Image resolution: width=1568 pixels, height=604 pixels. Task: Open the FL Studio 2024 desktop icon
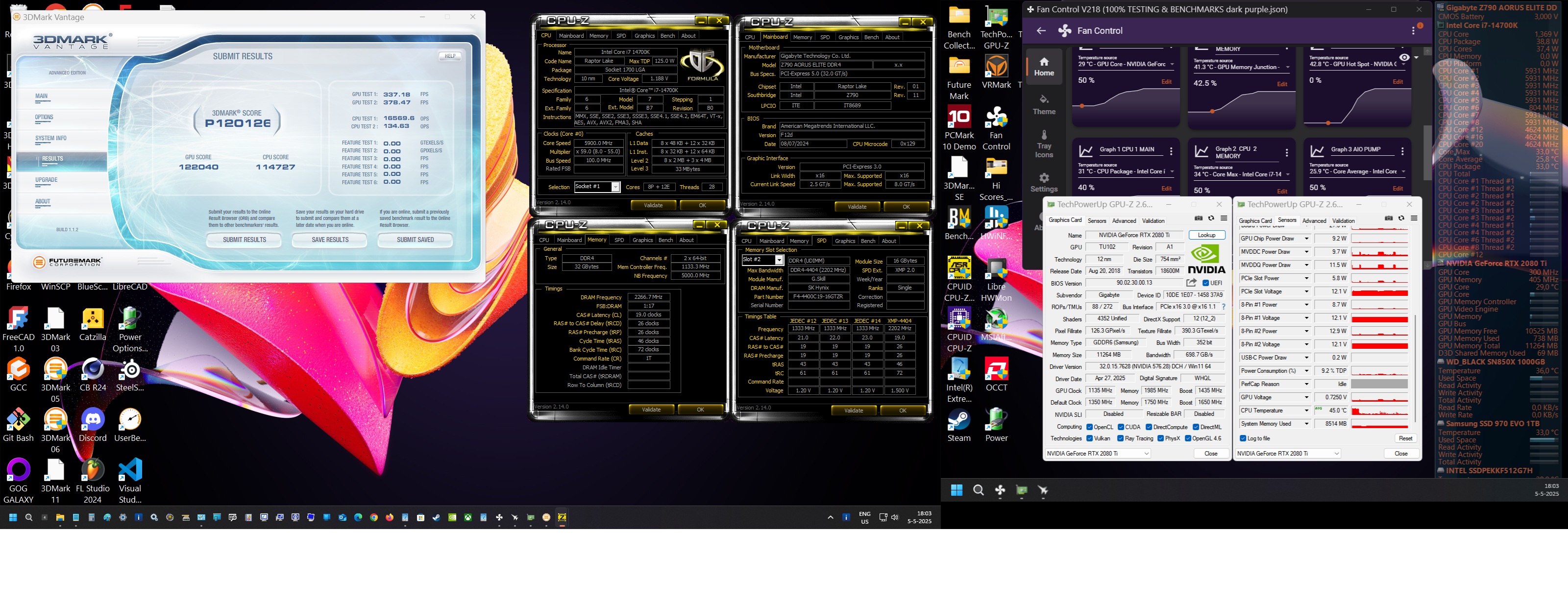[93, 481]
